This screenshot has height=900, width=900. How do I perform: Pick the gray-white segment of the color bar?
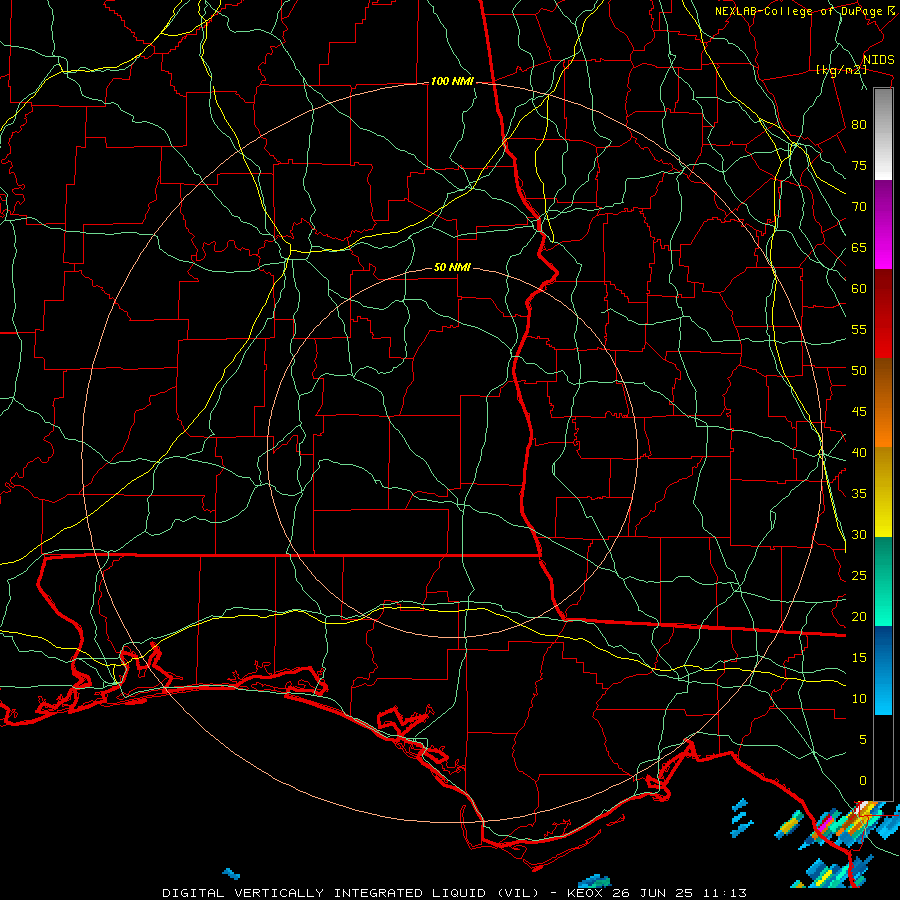click(x=883, y=134)
